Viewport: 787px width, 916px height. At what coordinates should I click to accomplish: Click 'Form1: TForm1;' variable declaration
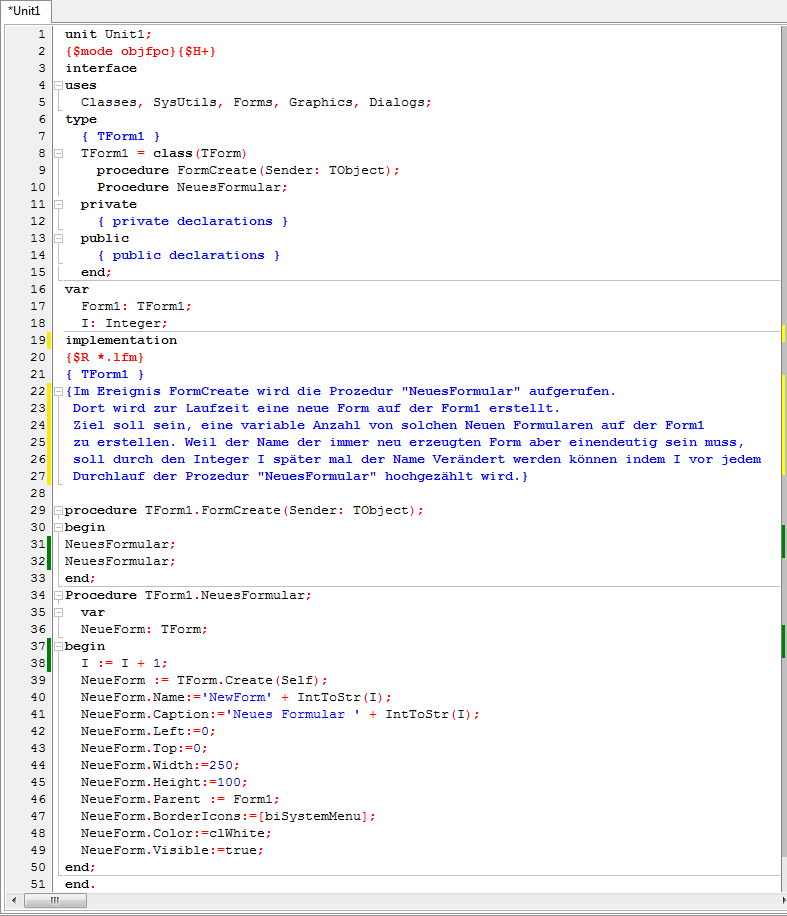pyautogui.click(x=136, y=306)
